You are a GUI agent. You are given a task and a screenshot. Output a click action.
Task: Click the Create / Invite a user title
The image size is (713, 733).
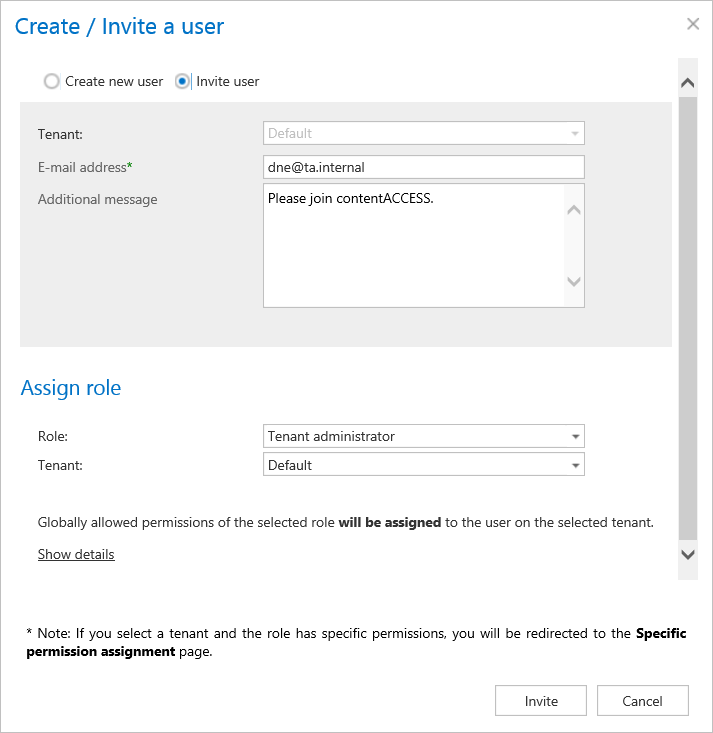tap(119, 26)
